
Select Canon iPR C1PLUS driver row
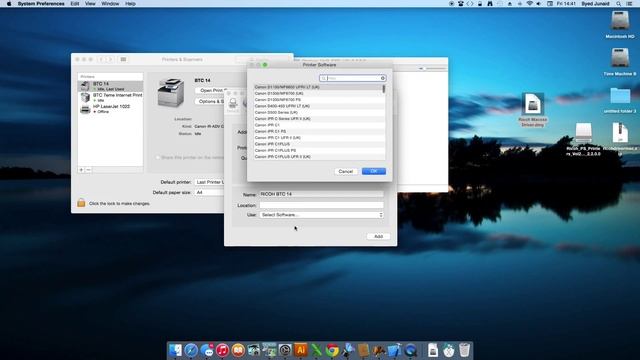pos(318,144)
